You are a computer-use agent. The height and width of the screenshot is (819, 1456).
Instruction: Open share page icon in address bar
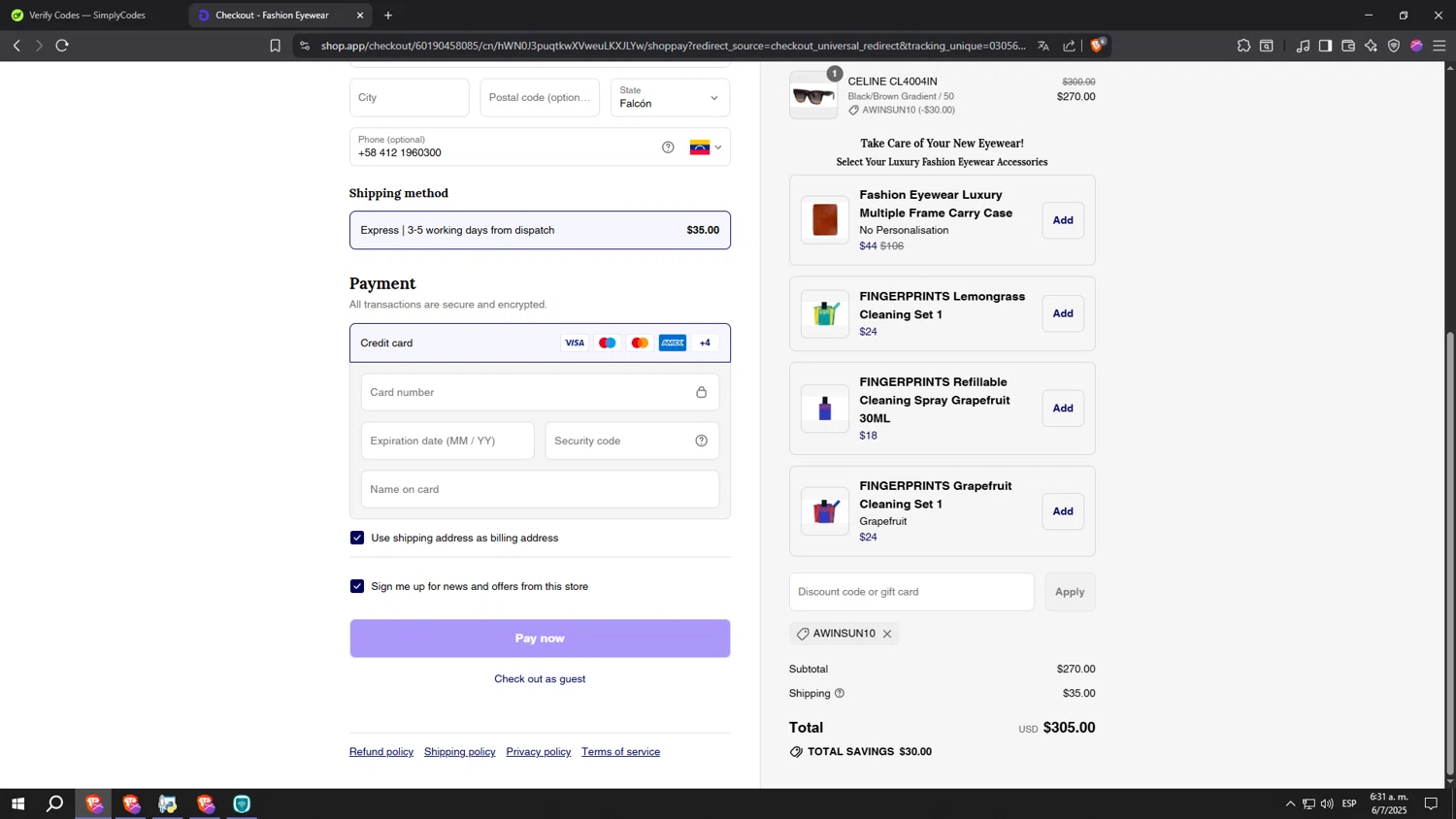(x=1069, y=46)
